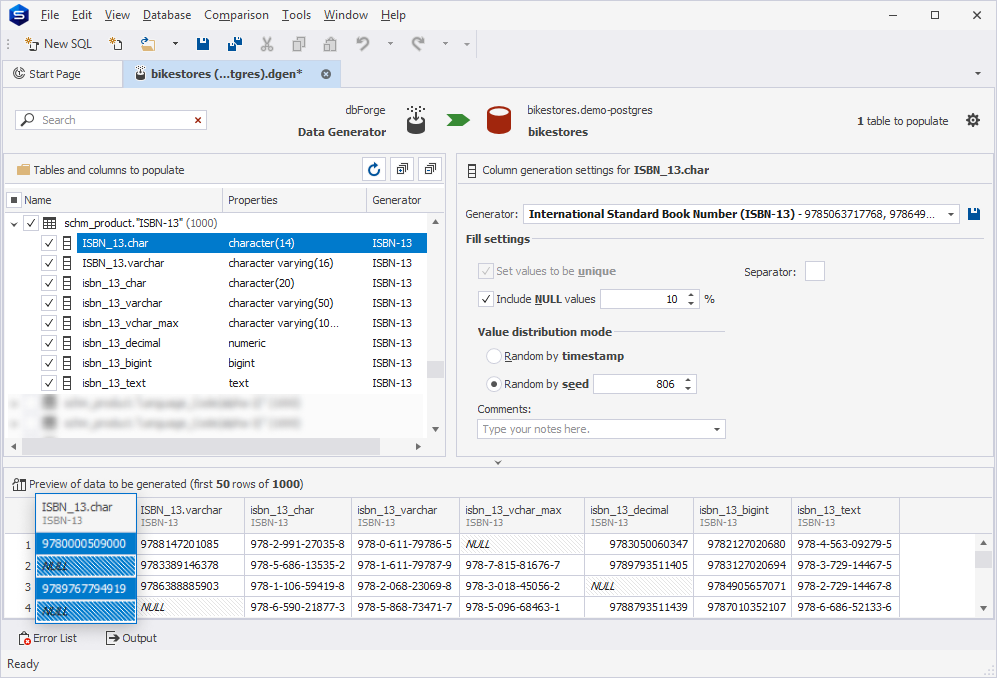Screen dimensions: 997x678
Task: Click the Copy icon in toolbar
Action: point(298,44)
